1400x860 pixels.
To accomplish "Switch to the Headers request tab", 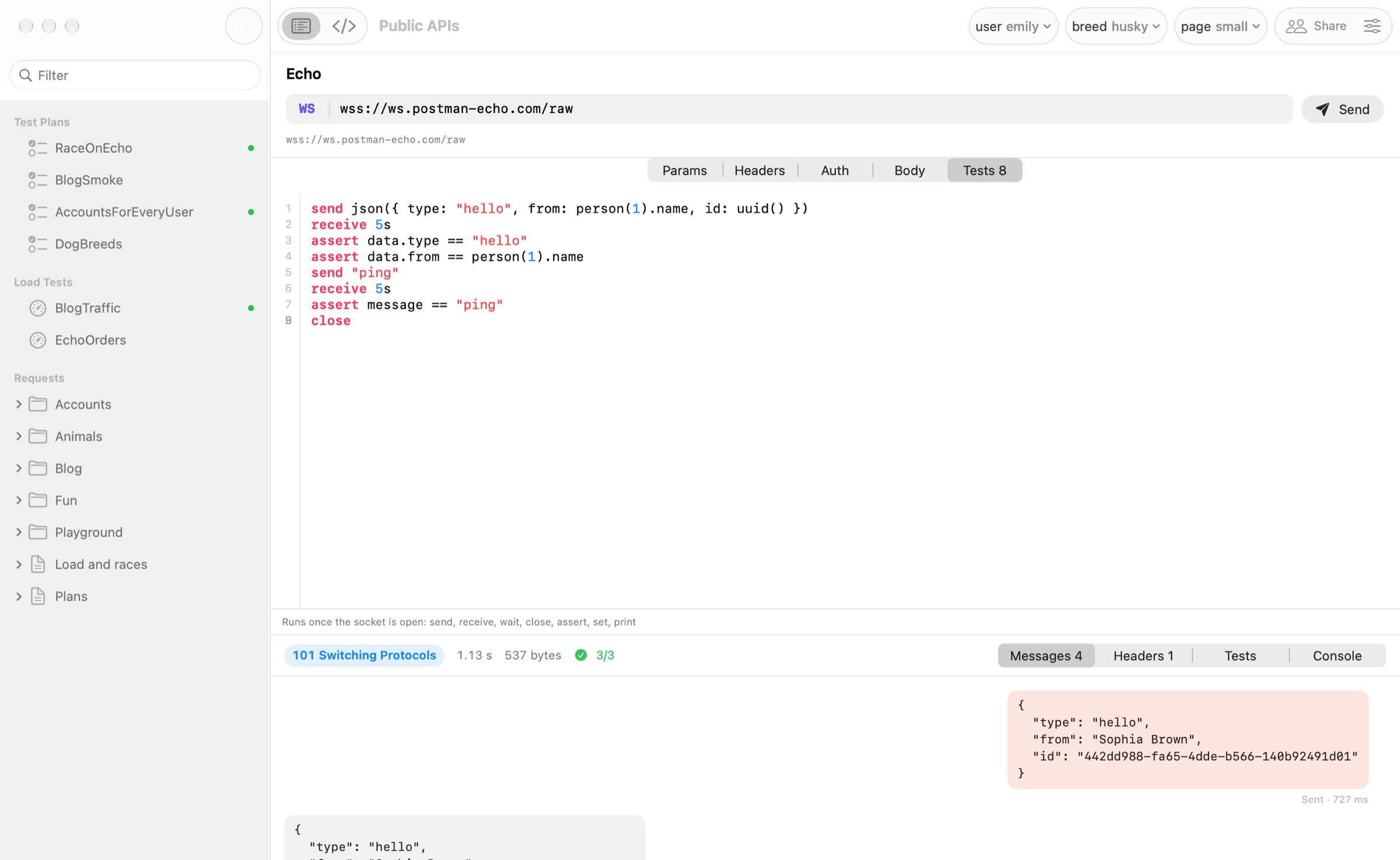I will click(759, 170).
